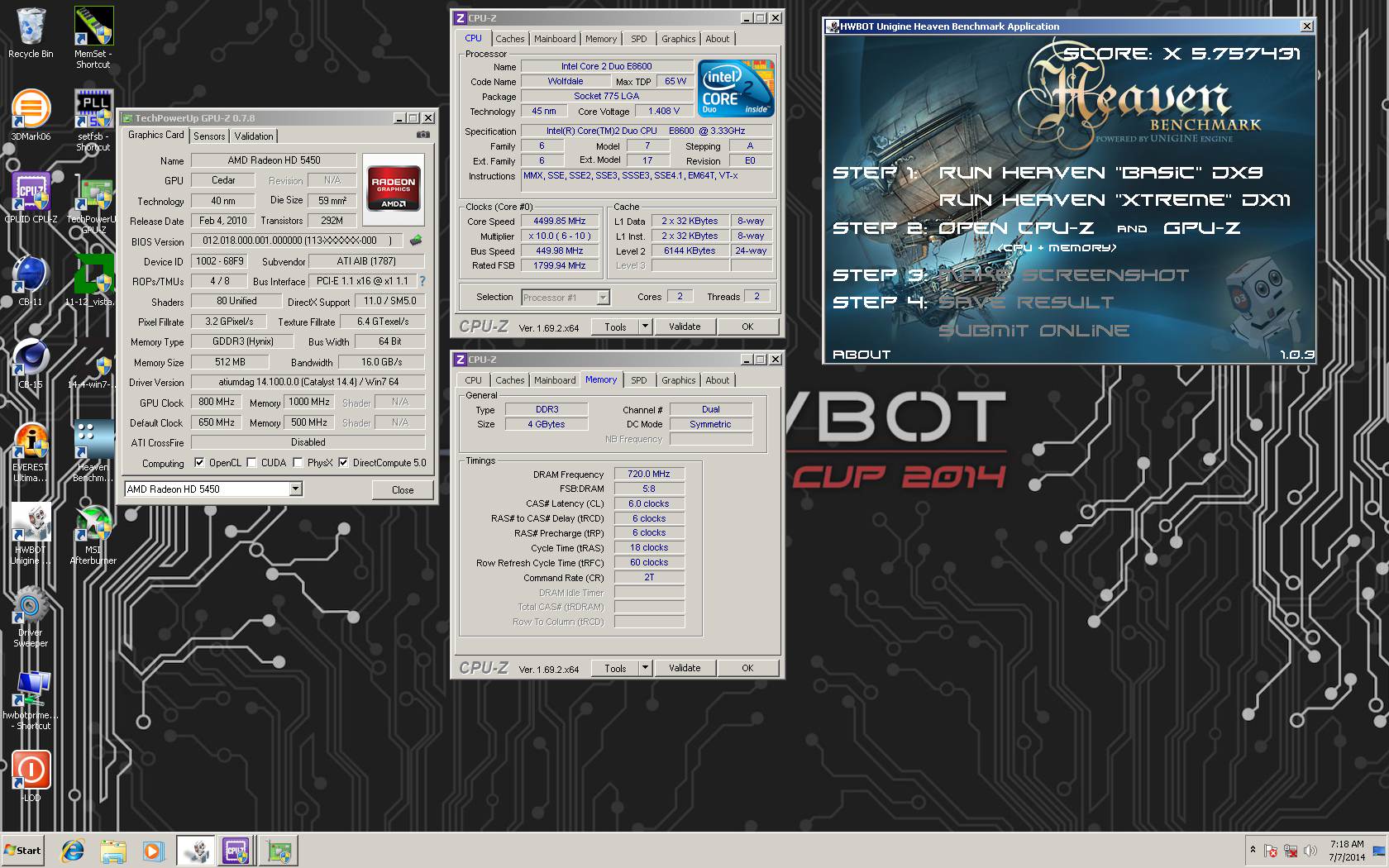Run Heaven "Basic" DX9 benchmark
The width and height of the screenshot is (1389, 868).
[x=1100, y=173]
